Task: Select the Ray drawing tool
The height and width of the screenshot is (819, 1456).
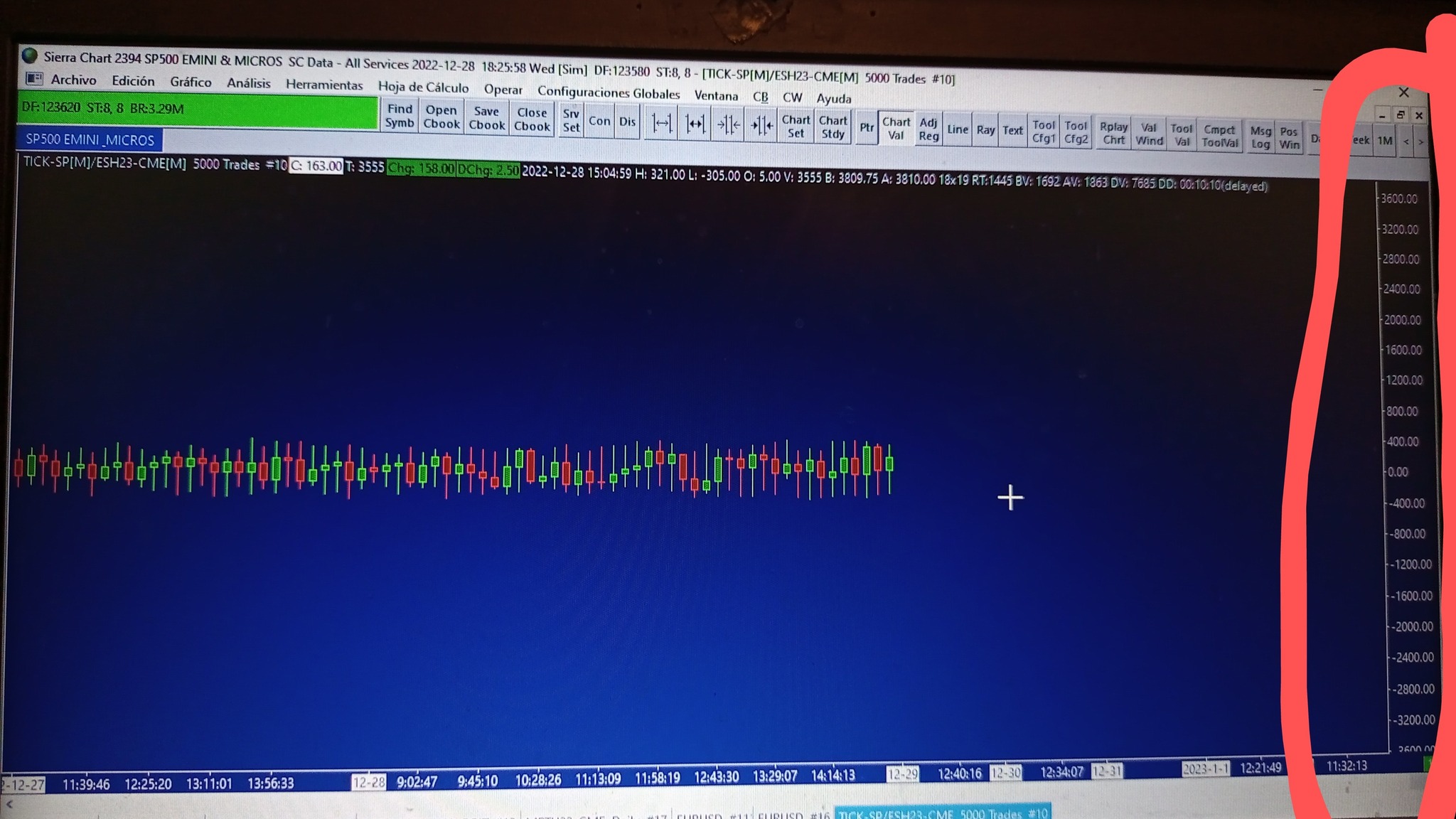Action: (985, 130)
